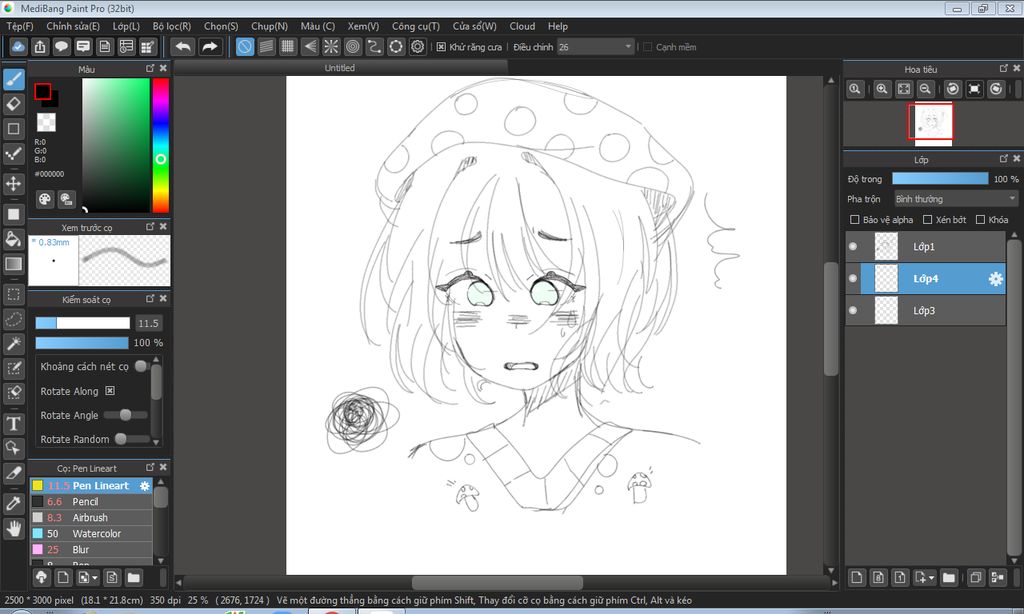Screen dimensions: 1024x614
Task: Check Khóa lock option
Action: [980, 219]
